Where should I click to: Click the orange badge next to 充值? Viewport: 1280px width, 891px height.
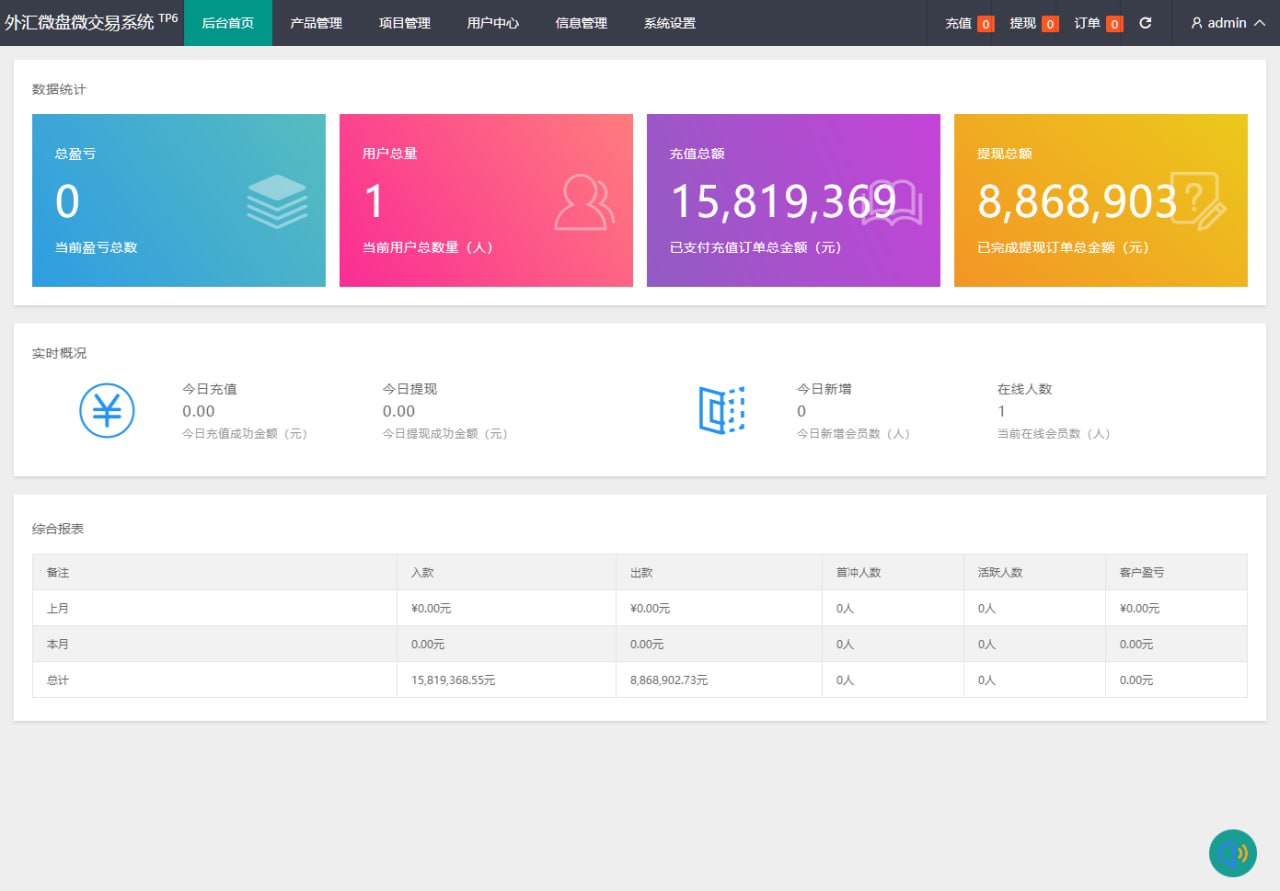(986, 24)
